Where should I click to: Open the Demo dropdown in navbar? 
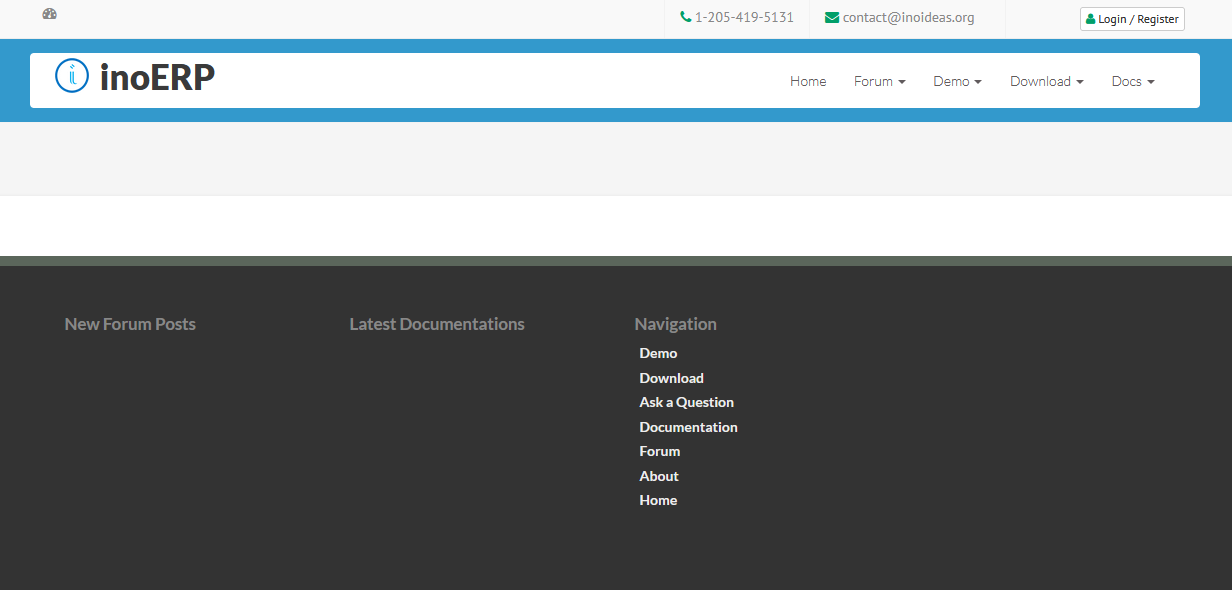tap(957, 81)
